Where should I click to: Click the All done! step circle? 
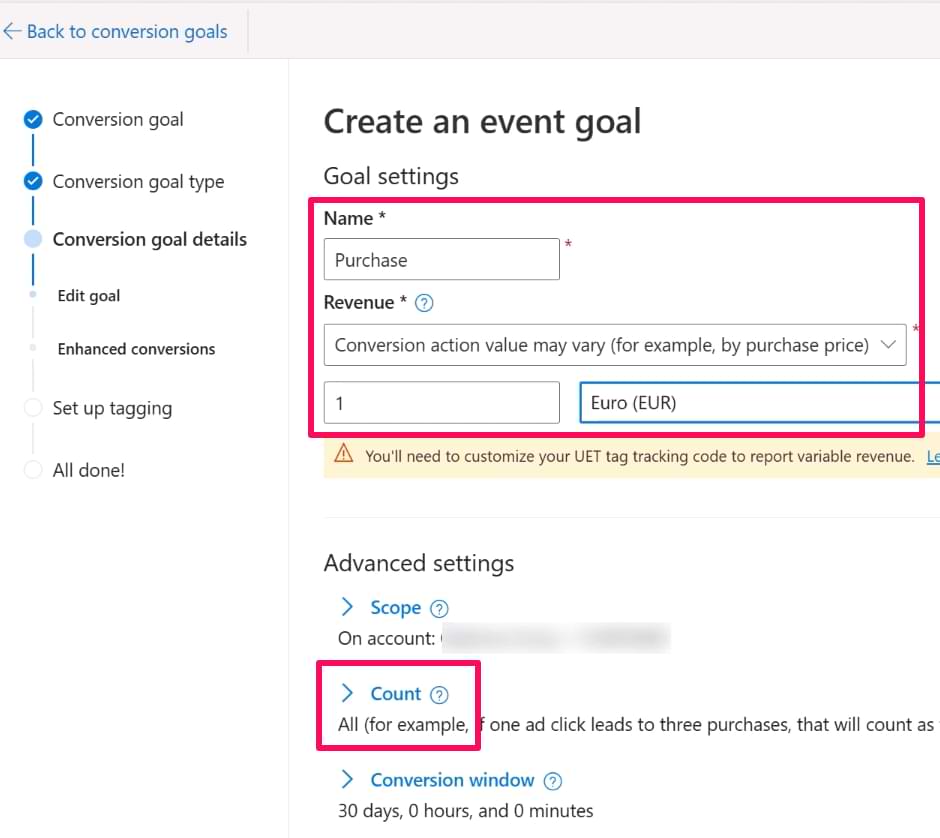coord(33,470)
